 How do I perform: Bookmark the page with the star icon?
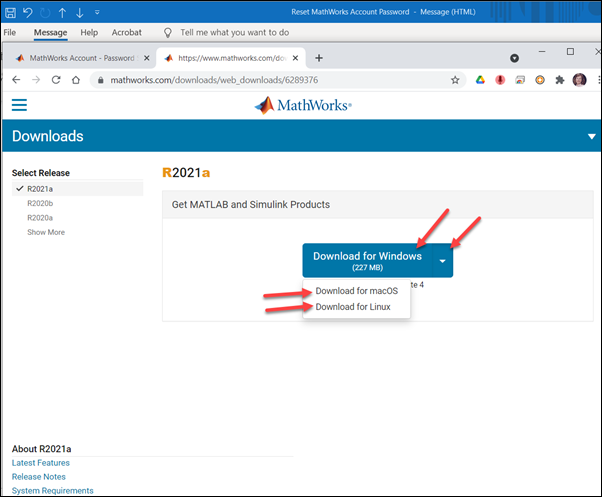tap(455, 80)
